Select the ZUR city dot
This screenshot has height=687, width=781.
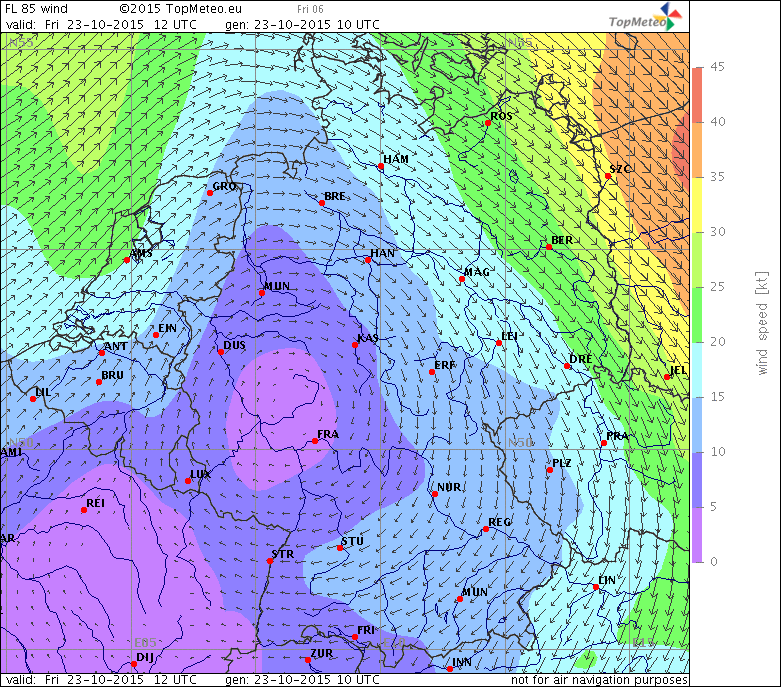click(308, 660)
